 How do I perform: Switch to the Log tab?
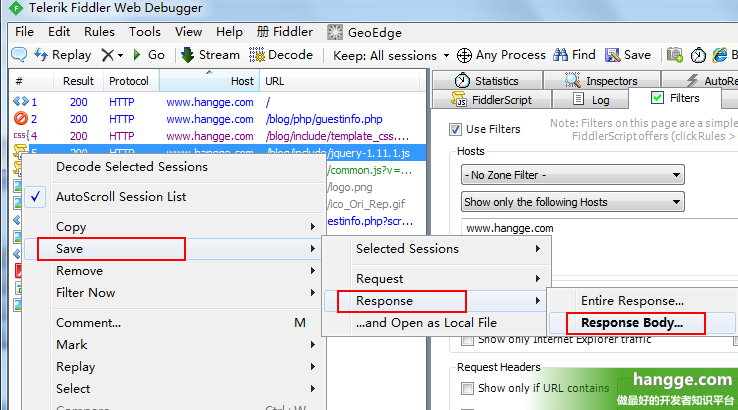tap(591, 100)
